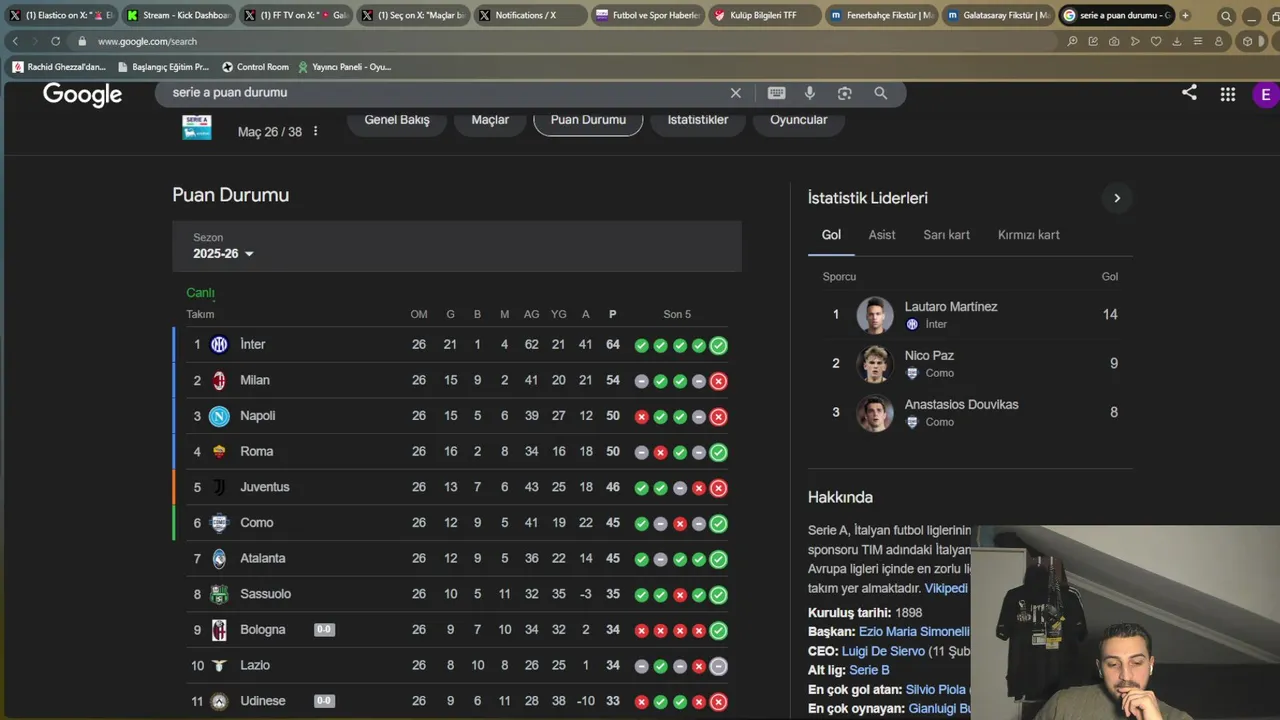
Task: Click the share icon on the Google page
Action: [x=1189, y=93]
